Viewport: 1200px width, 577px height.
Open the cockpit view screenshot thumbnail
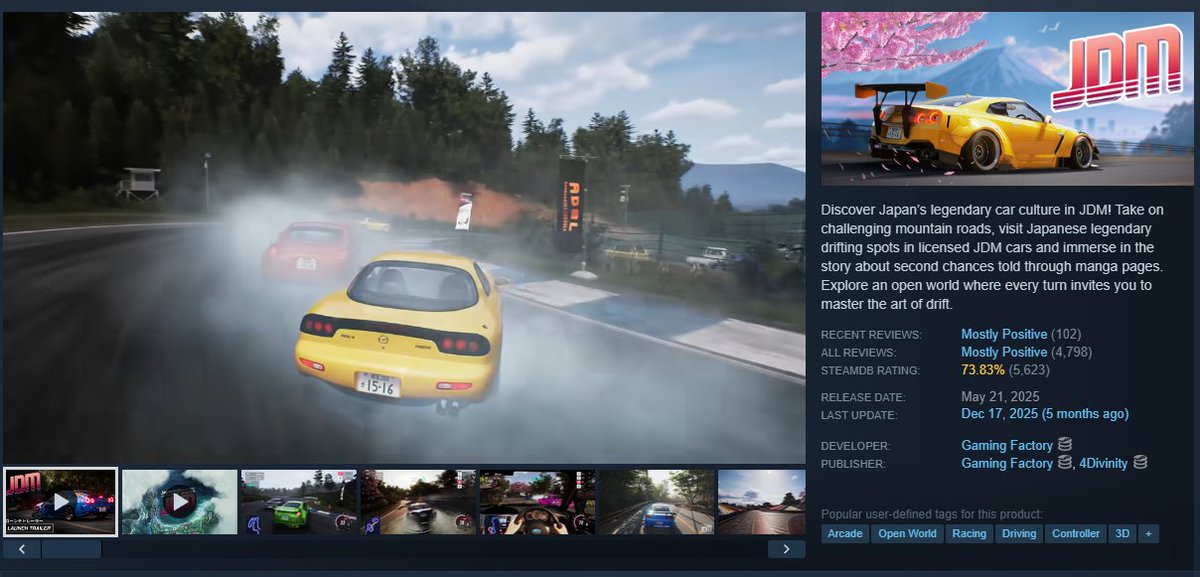point(536,502)
